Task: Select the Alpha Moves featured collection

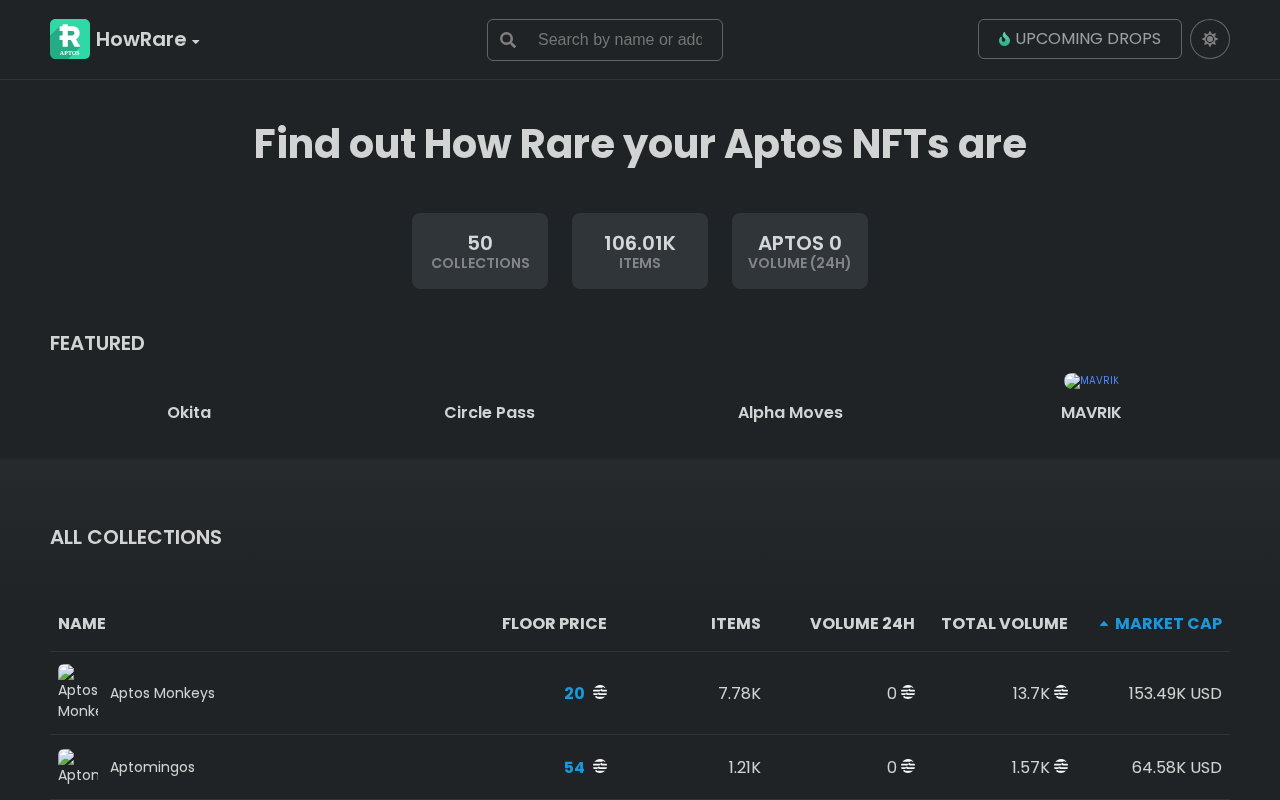Action: click(x=790, y=412)
